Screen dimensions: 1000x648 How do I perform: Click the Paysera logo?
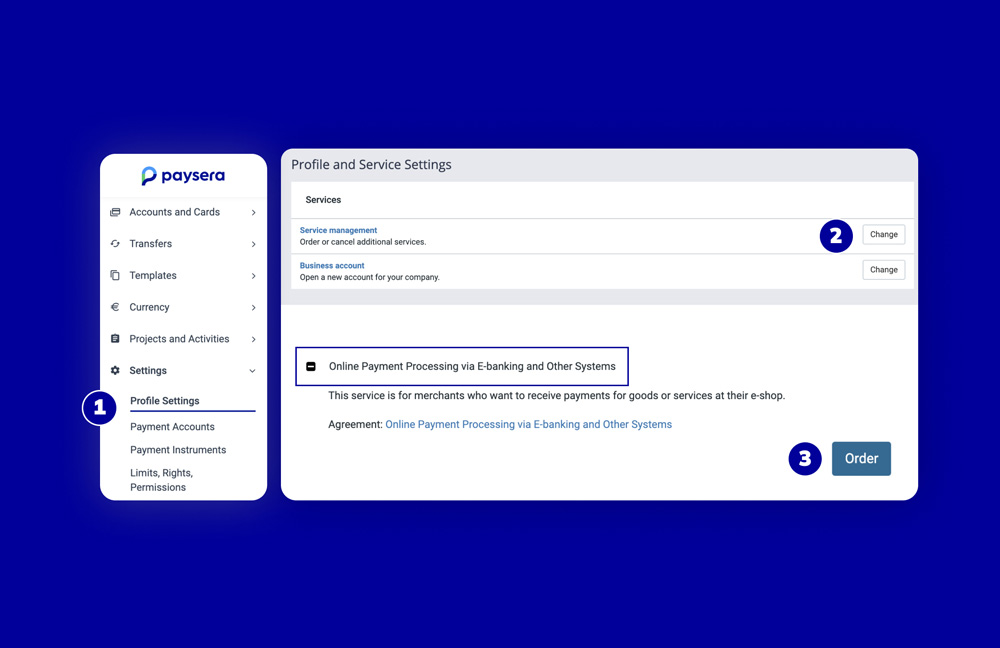pos(183,175)
